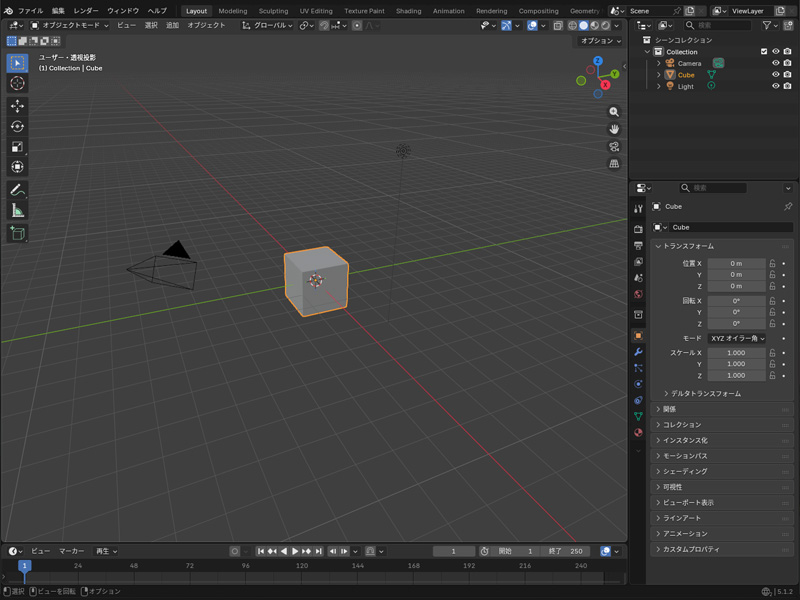Select the Move tool
This screenshot has height=600, width=800.
17,106
